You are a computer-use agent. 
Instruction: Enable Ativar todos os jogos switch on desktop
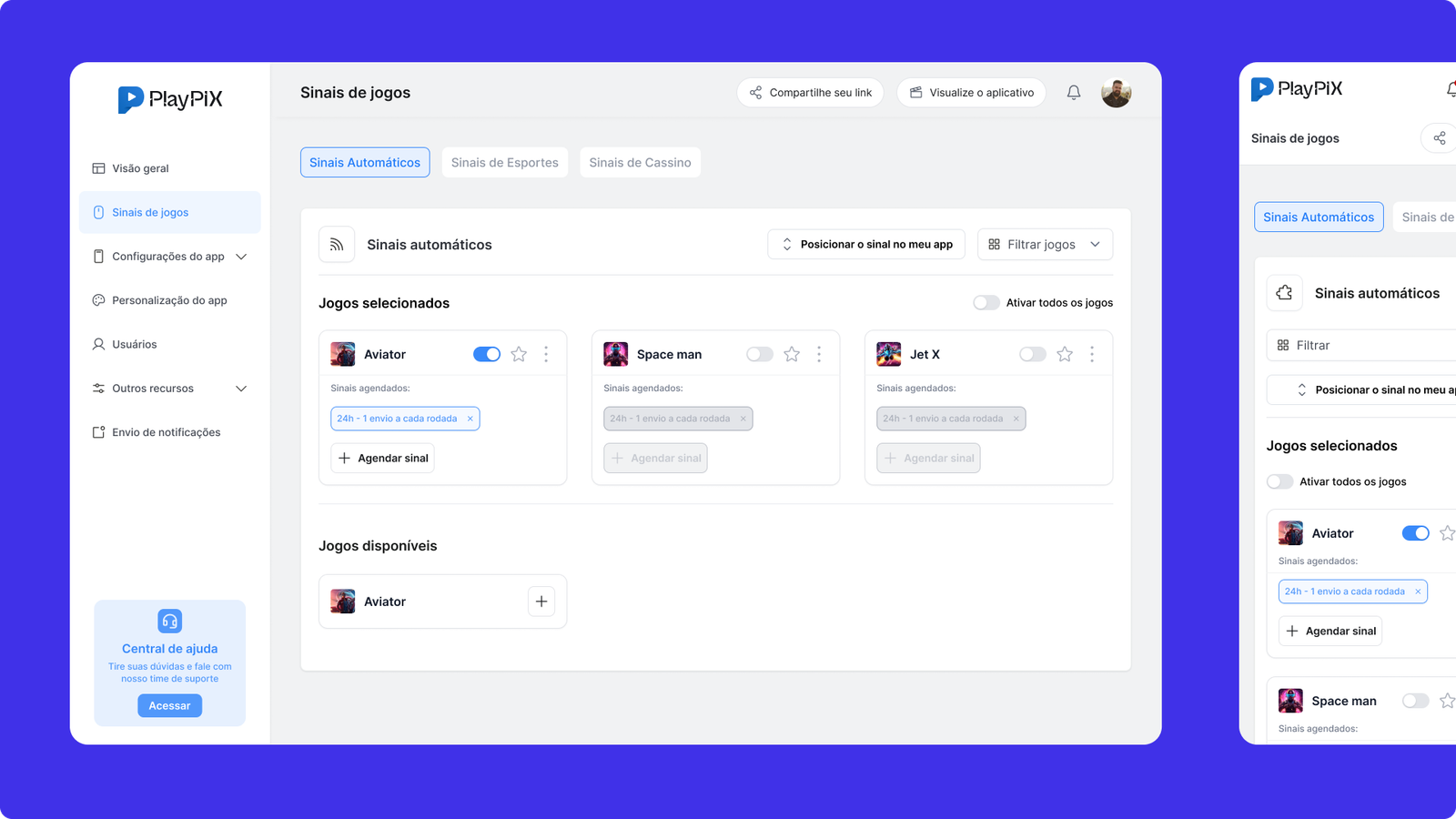pyautogui.click(x=986, y=303)
